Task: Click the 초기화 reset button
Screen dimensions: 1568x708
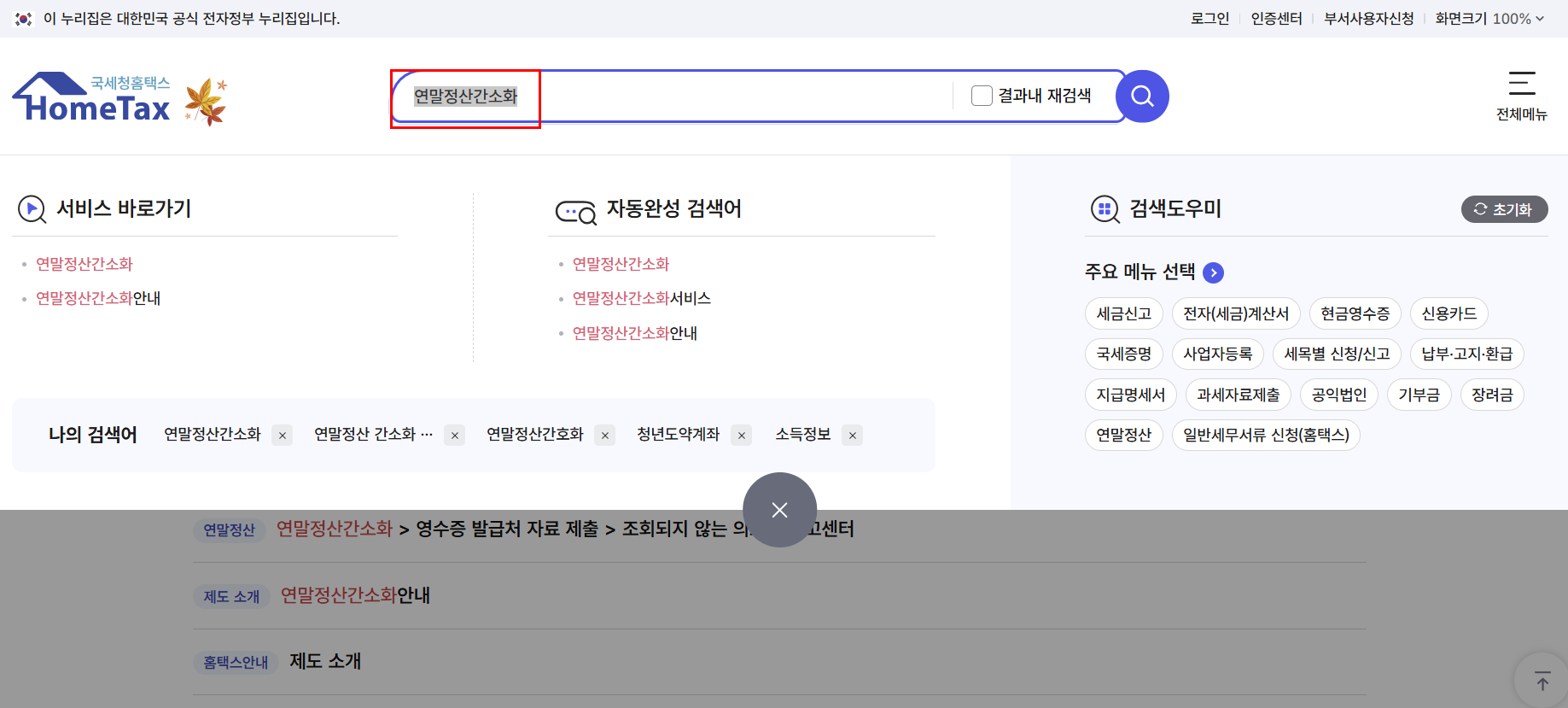Action: 1504,209
